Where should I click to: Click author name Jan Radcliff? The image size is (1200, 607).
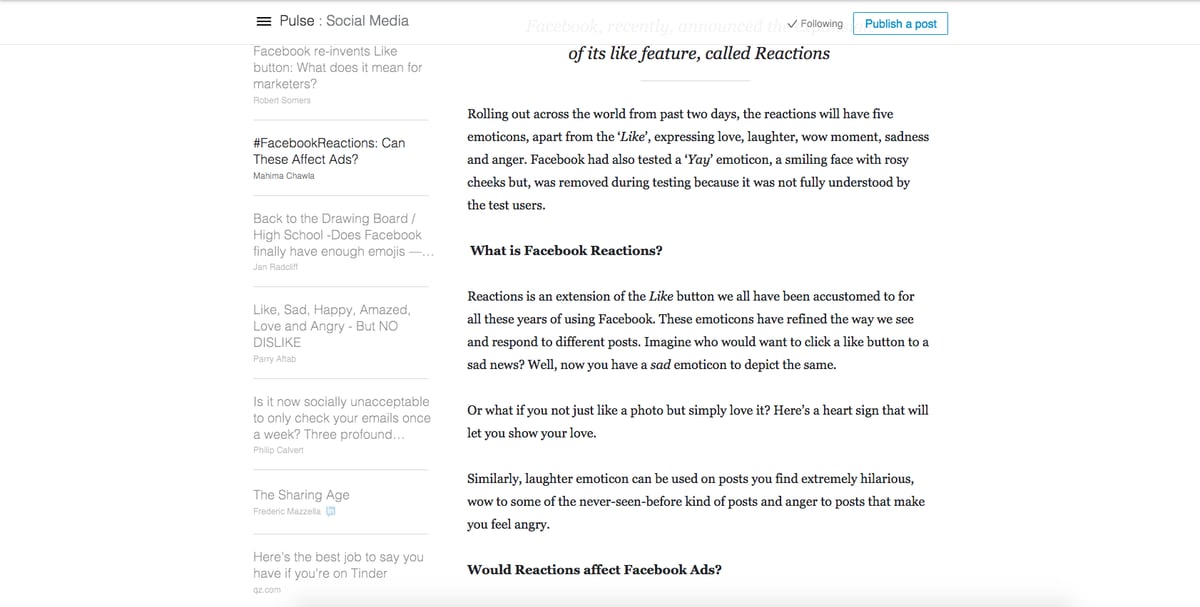[x=277, y=267]
